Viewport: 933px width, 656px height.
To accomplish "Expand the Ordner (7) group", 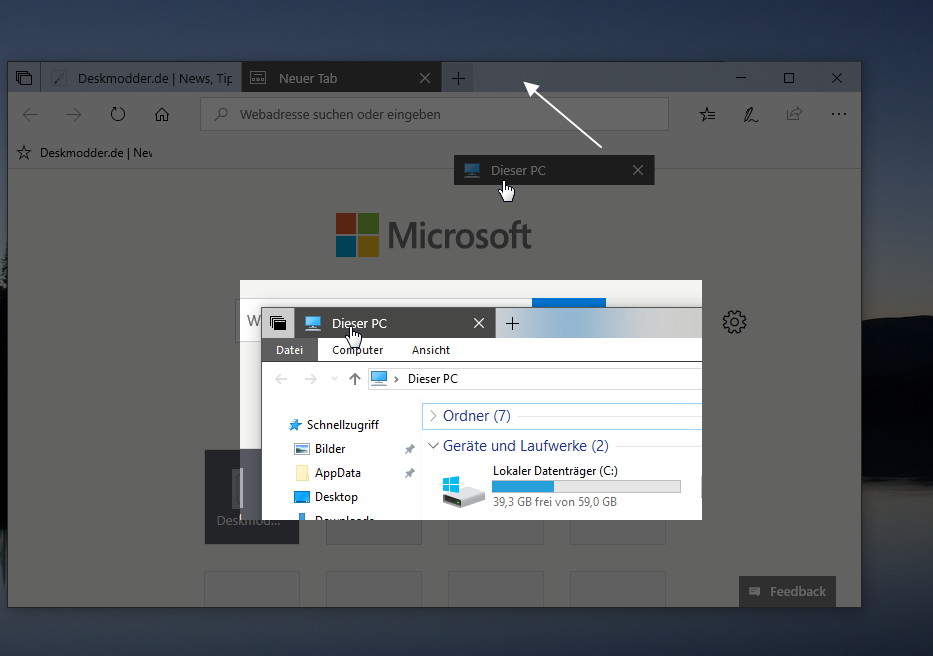I will point(433,416).
